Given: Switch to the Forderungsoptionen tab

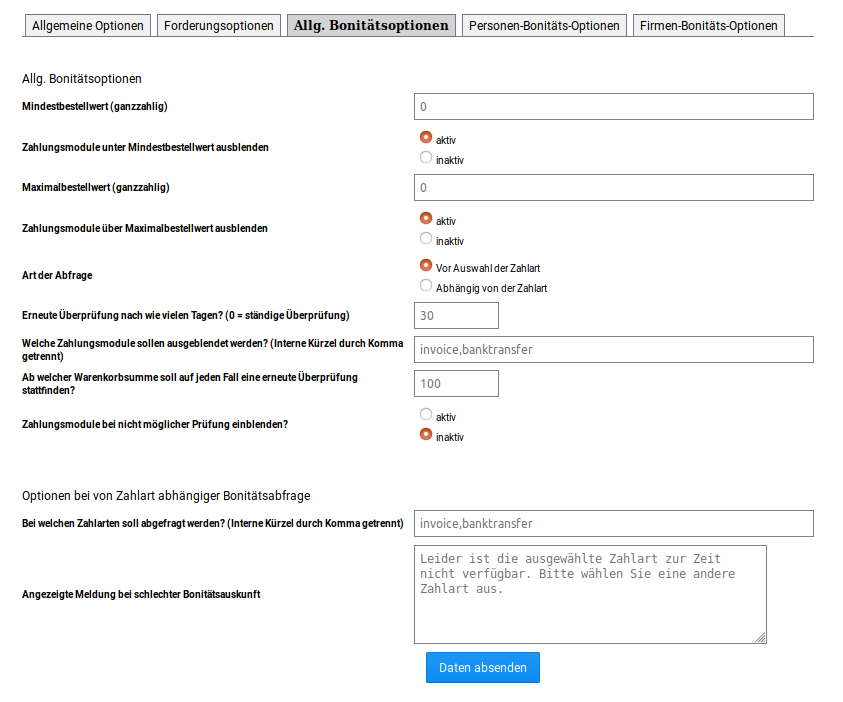Looking at the screenshot, I should click(219, 26).
